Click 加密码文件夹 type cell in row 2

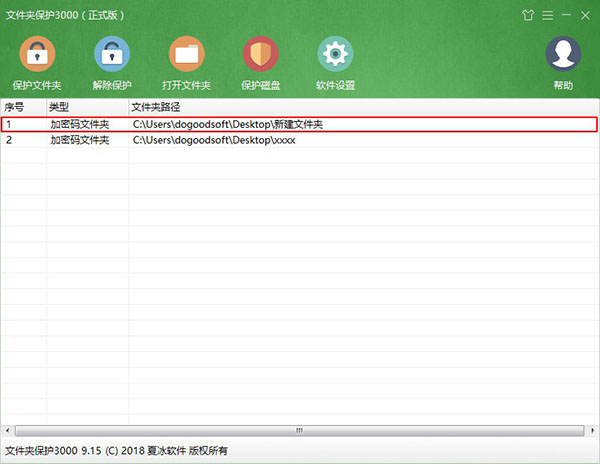(x=80, y=141)
